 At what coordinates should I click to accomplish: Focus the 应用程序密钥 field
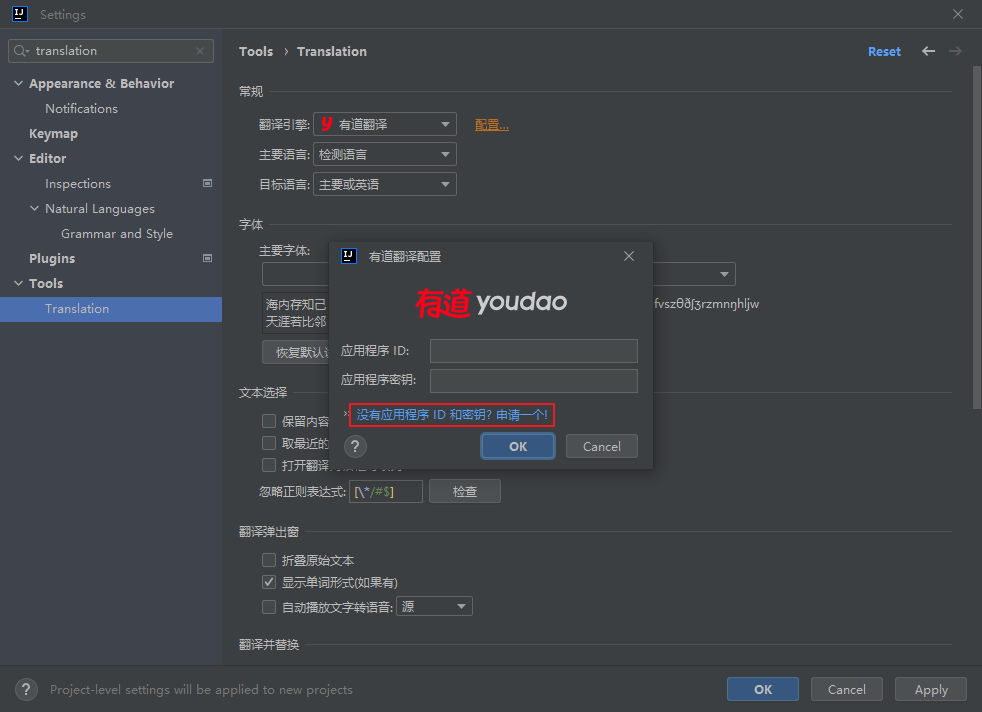[x=534, y=381]
